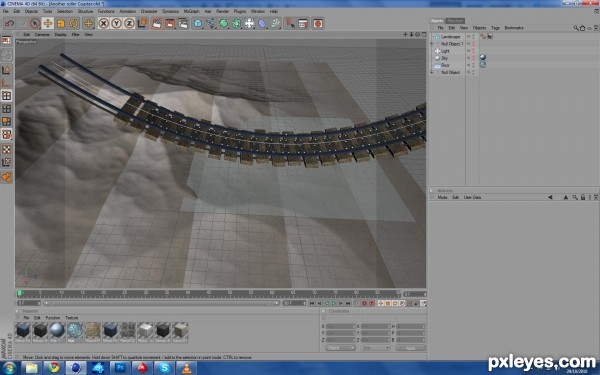This screenshot has height=375, width=600.
Task: Open the Size mode dropdown
Action: 375,348
